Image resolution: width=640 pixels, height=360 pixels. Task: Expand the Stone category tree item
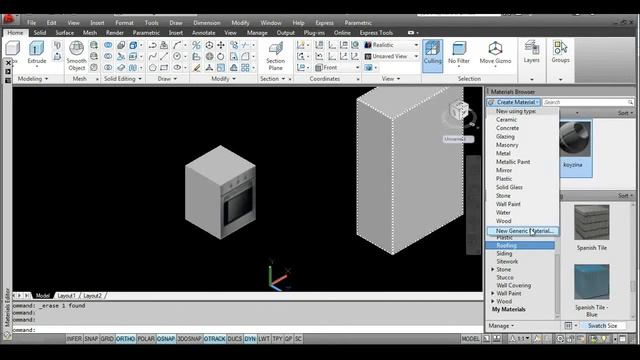pyautogui.click(x=493, y=269)
